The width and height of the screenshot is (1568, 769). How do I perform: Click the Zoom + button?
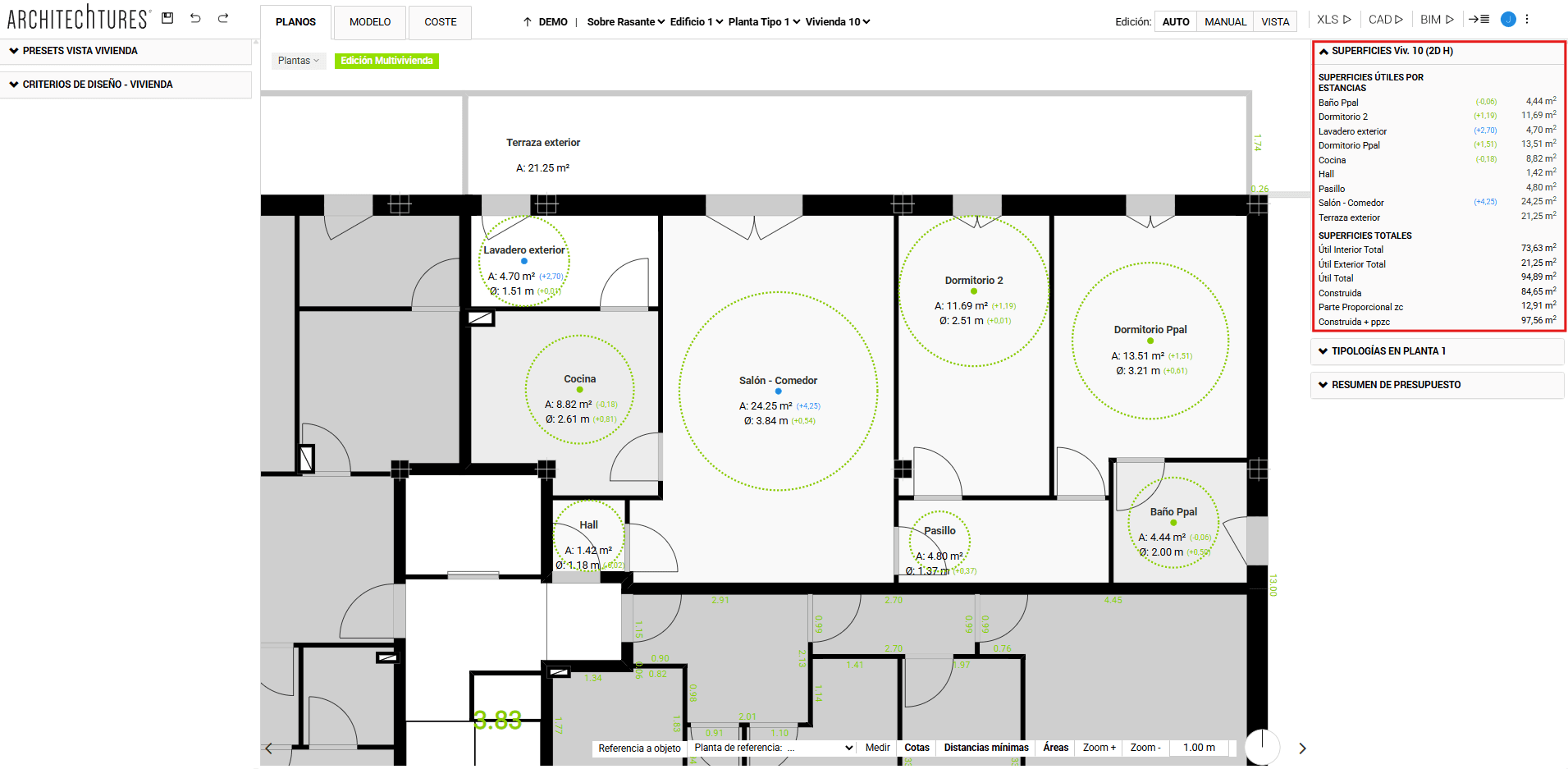click(x=1098, y=748)
